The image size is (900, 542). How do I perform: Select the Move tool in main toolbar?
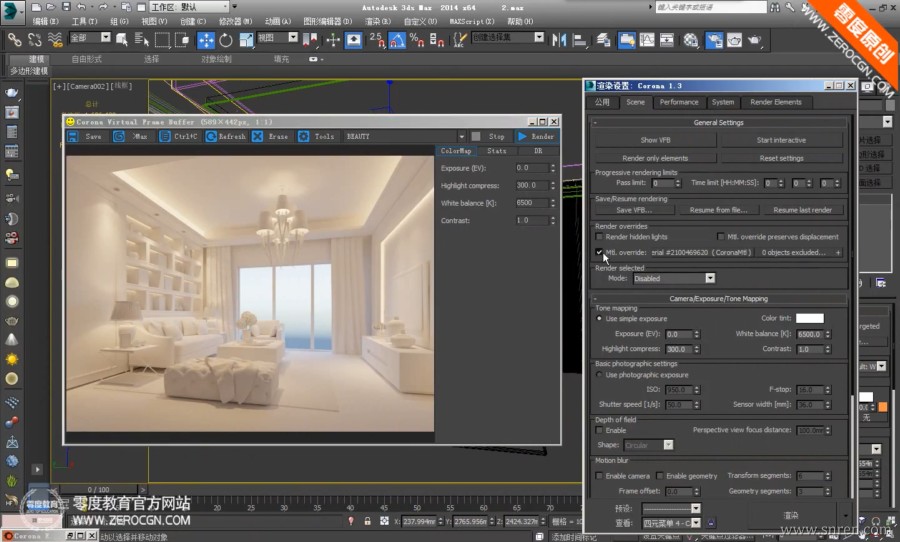pyautogui.click(x=205, y=40)
